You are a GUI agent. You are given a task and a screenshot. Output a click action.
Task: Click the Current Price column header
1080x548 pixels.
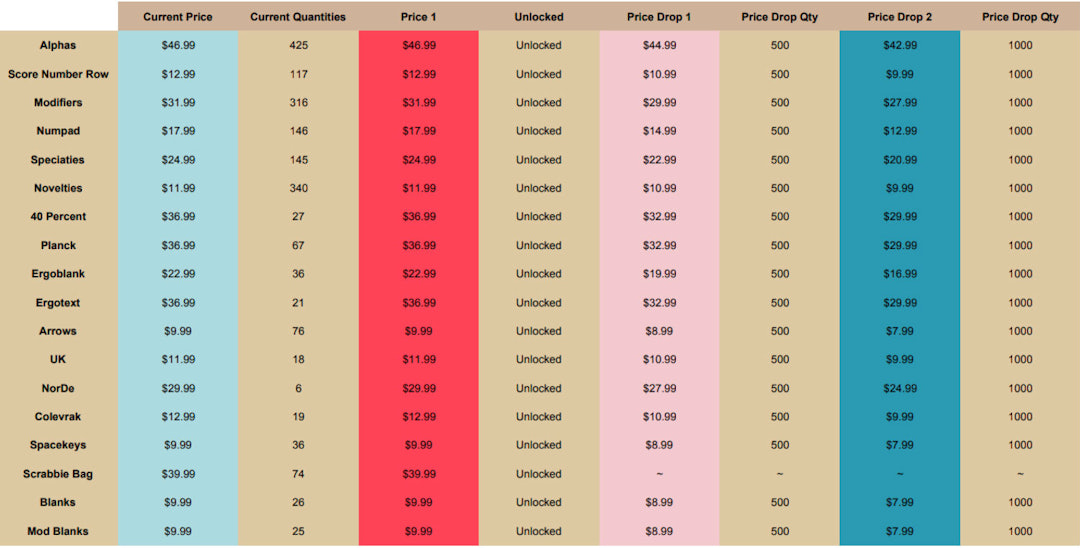click(178, 17)
